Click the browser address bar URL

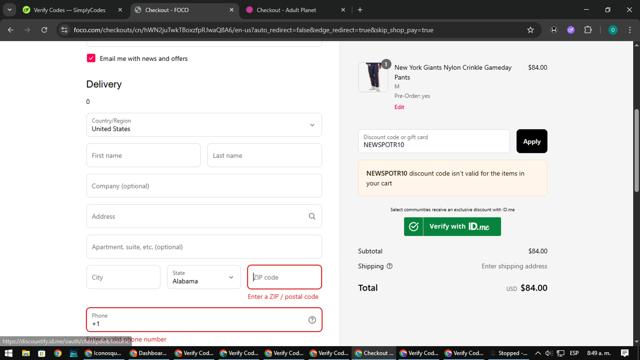tap(253, 30)
